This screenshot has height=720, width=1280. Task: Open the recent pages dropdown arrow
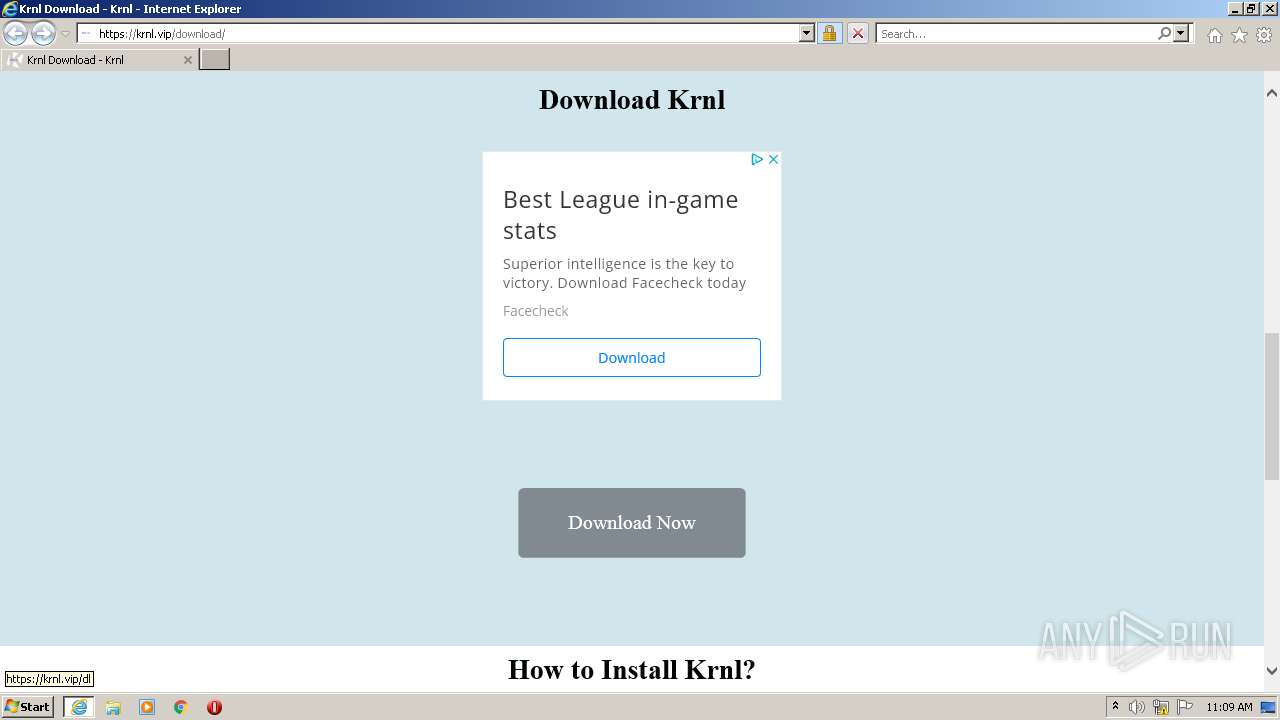pyautogui.click(x=65, y=34)
